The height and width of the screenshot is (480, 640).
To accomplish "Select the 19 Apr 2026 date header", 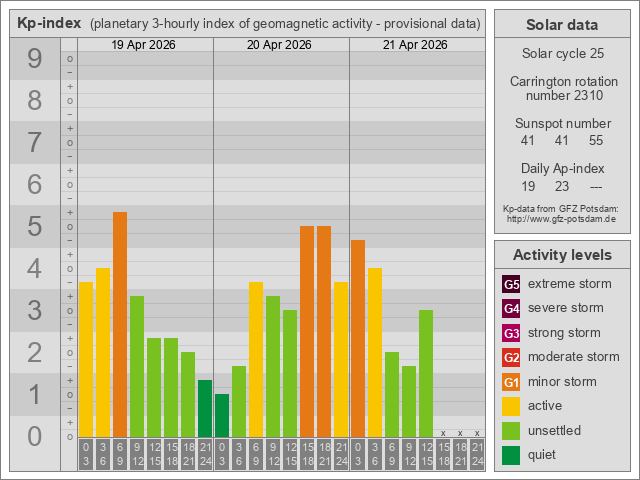I will [x=145, y=45].
